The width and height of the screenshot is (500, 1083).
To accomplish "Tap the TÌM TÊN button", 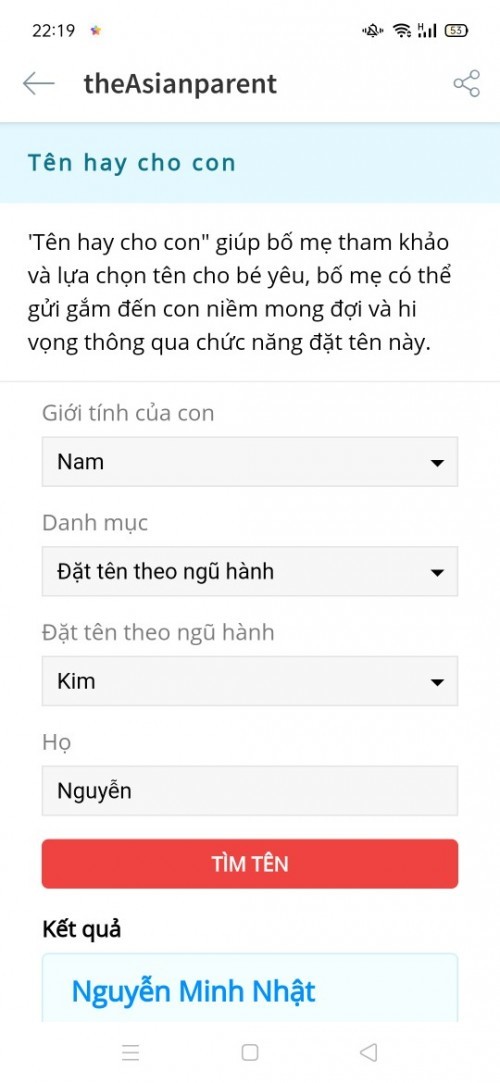I will [x=250, y=863].
